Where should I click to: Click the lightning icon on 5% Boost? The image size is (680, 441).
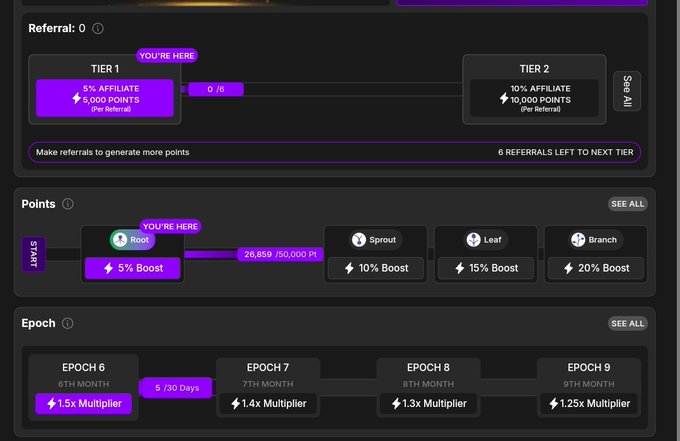108,268
